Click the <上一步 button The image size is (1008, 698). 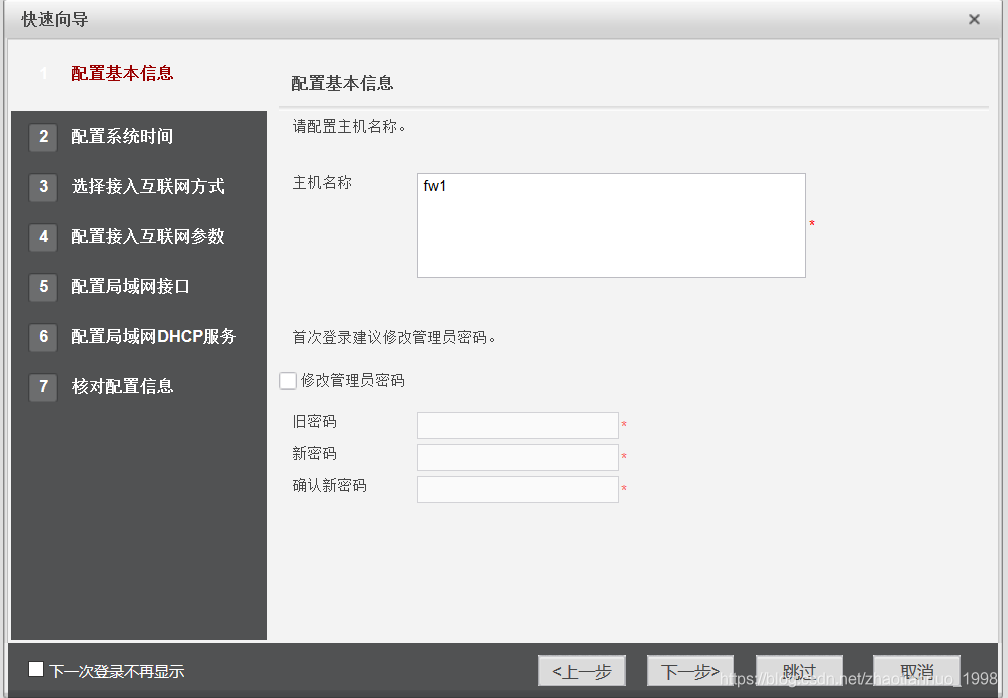(x=582, y=672)
